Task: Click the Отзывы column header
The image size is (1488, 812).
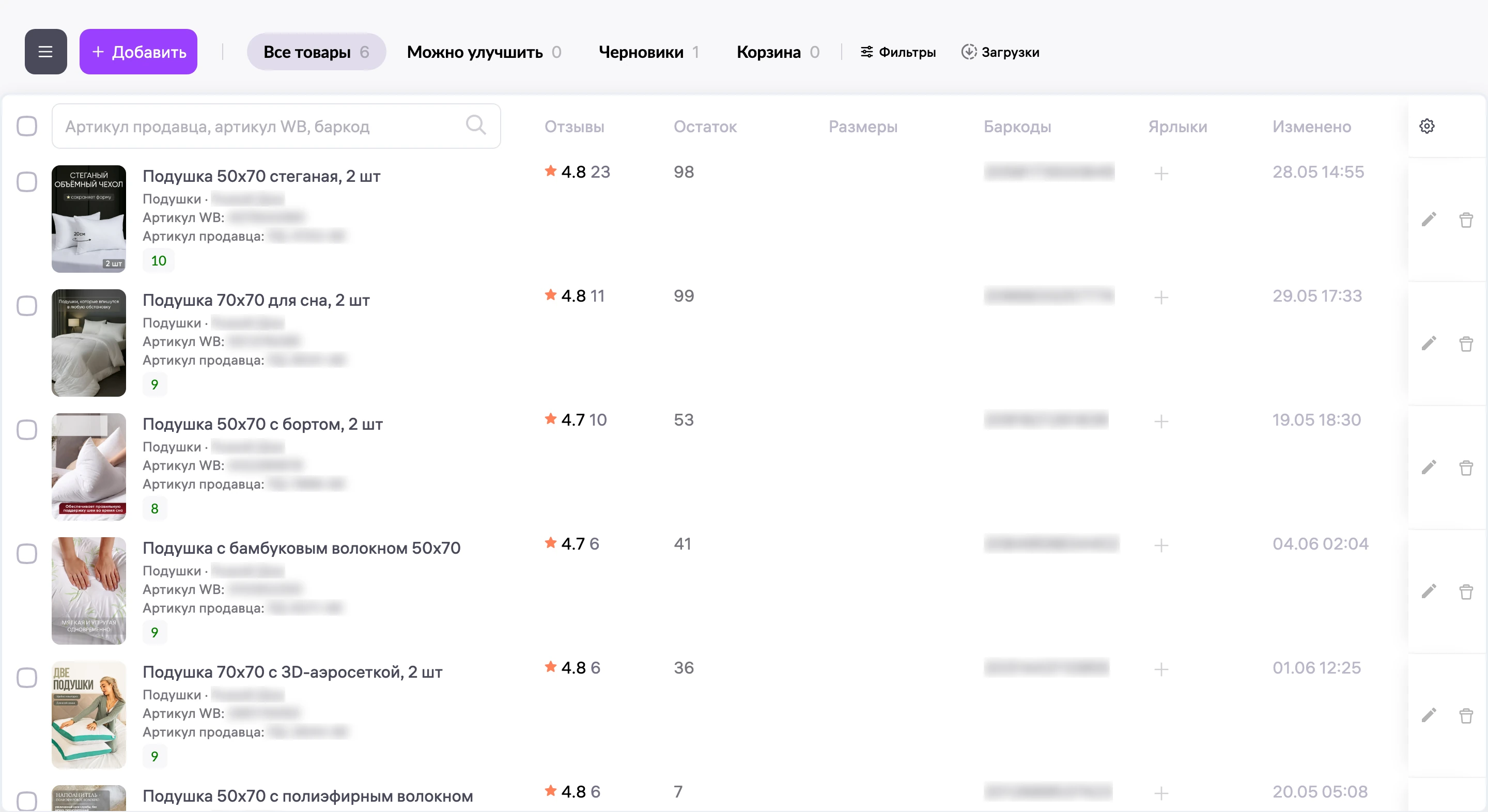Action: (x=574, y=127)
